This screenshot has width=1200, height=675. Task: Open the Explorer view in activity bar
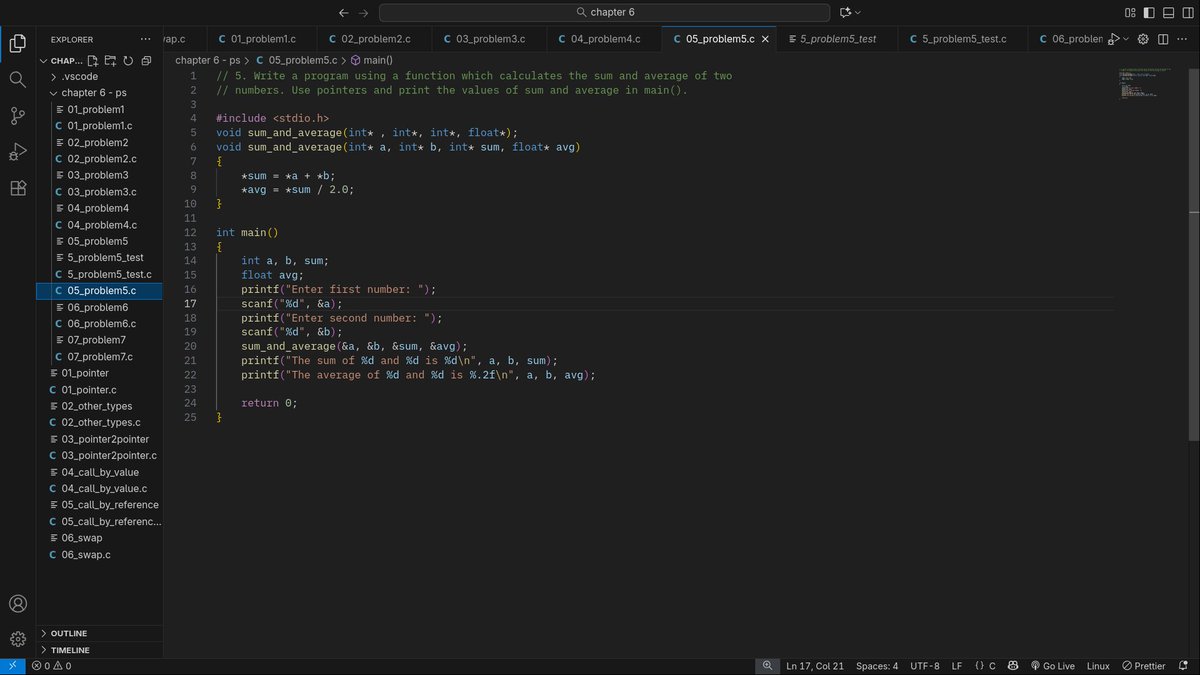coord(17,43)
